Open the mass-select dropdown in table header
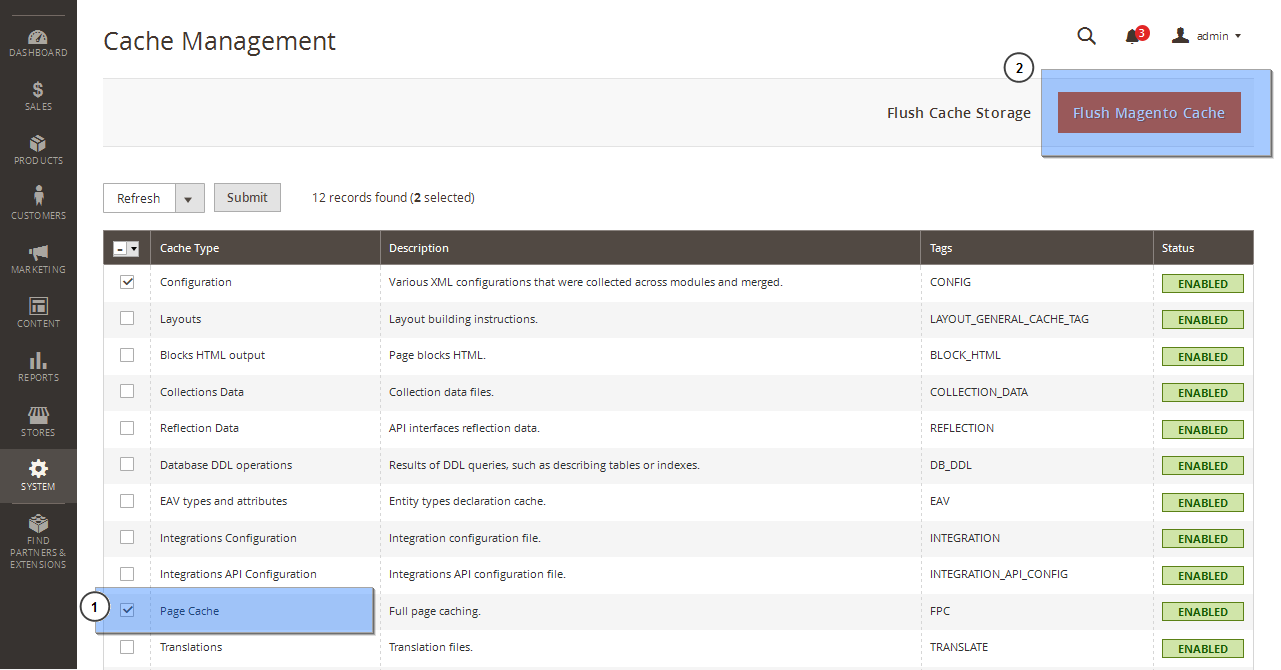Screen dimensions: 1281x670 tap(127, 249)
